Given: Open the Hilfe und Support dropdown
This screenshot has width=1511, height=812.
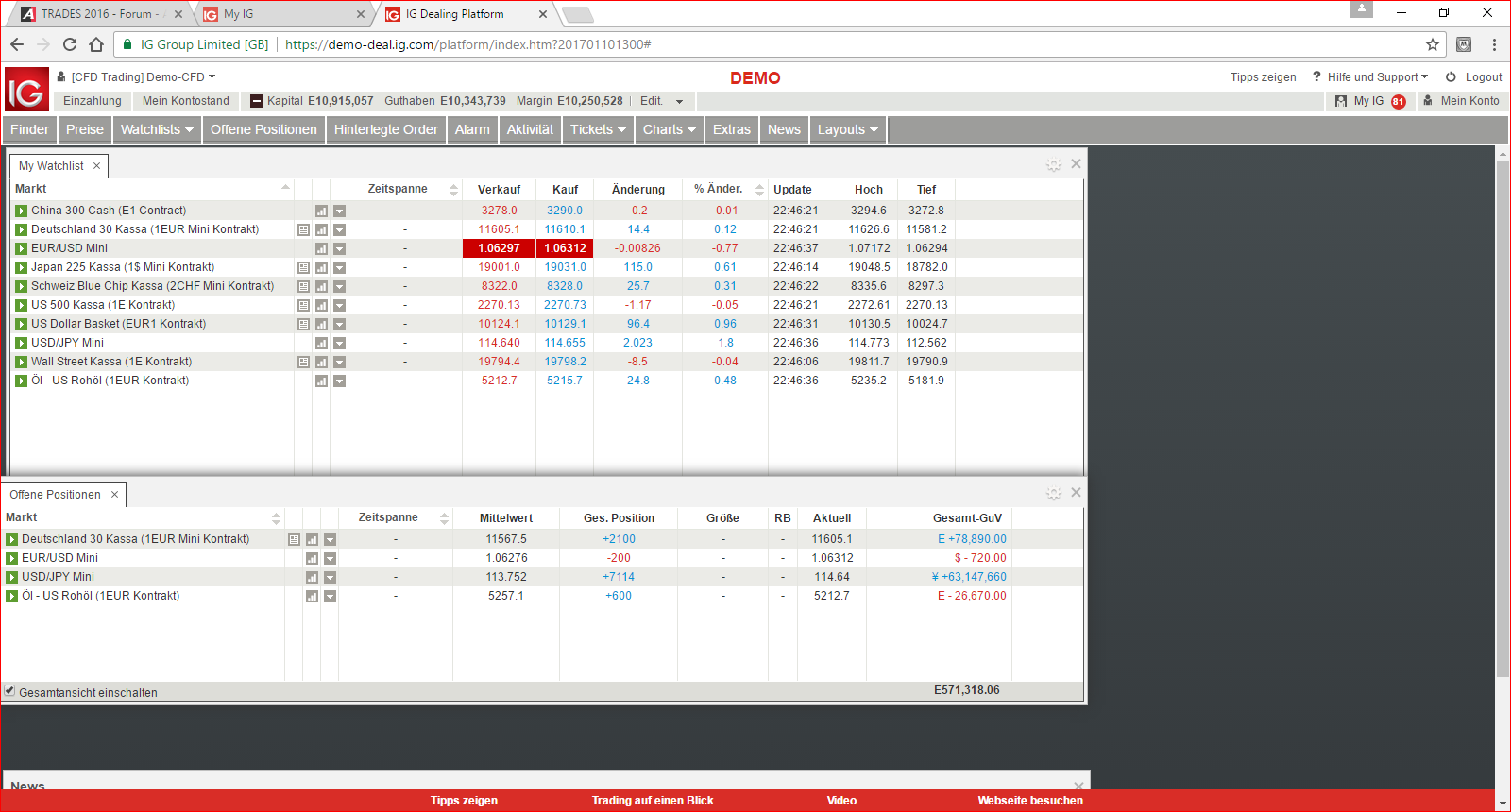Looking at the screenshot, I should pyautogui.click(x=1370, y=77).
